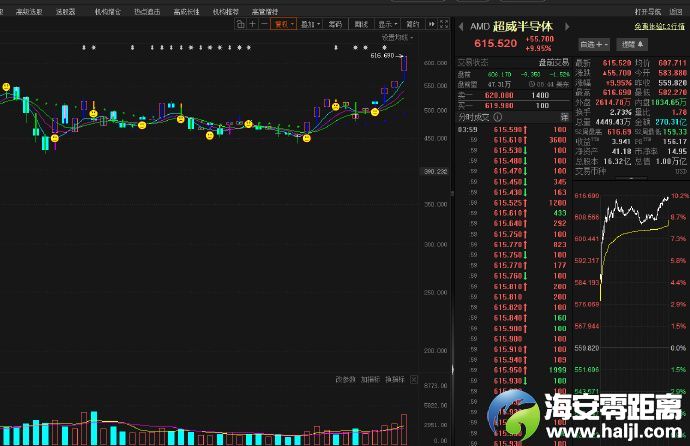Image resolution: width=690 pixels, height=446 pixels.
Task: Click the 分时成交 info icon
Action: [498, 117]
